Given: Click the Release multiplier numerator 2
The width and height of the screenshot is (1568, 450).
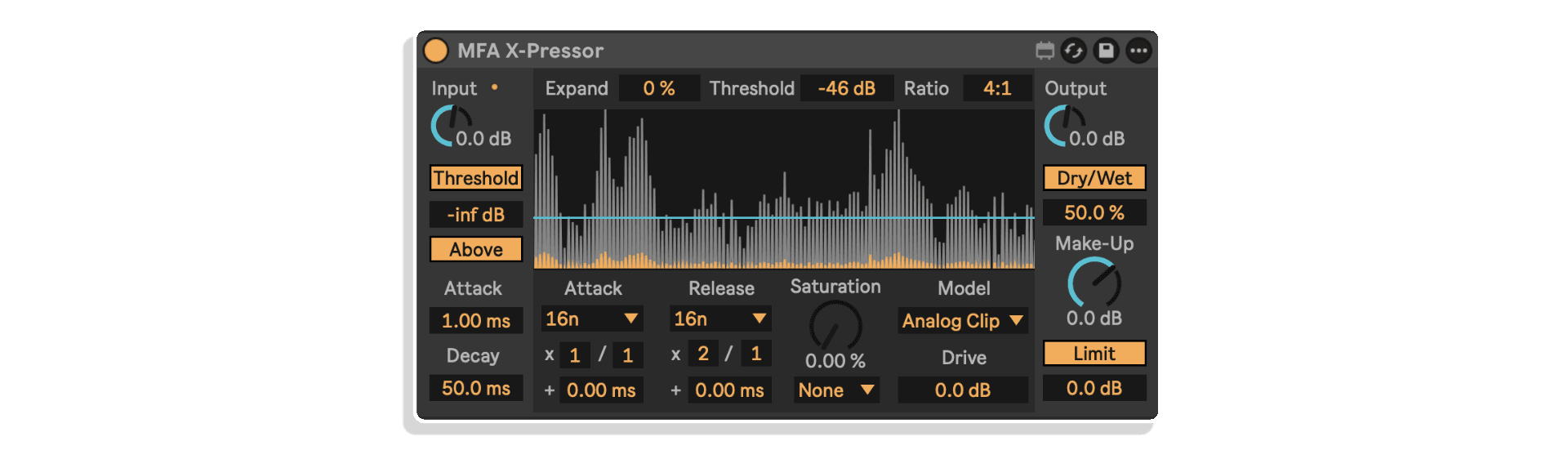Looking at the screenshot, I should [x=703, y=354].
